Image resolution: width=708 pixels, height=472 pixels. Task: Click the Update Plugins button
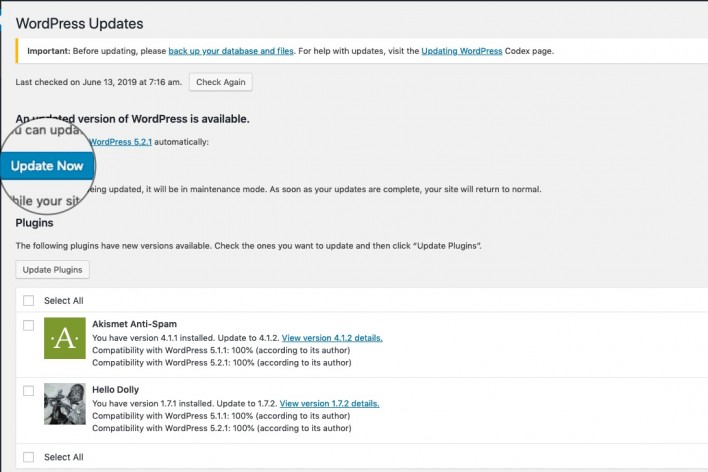point(52,270)
